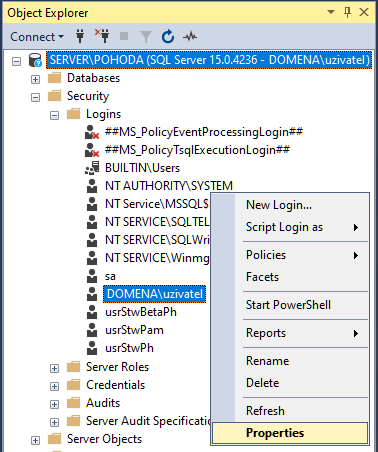Image resolution: width=378 pixels, height=452 pixels.
Task: Click the Stop square icon in toolbar
Action: pyautogui.click(x=124, y=36)
